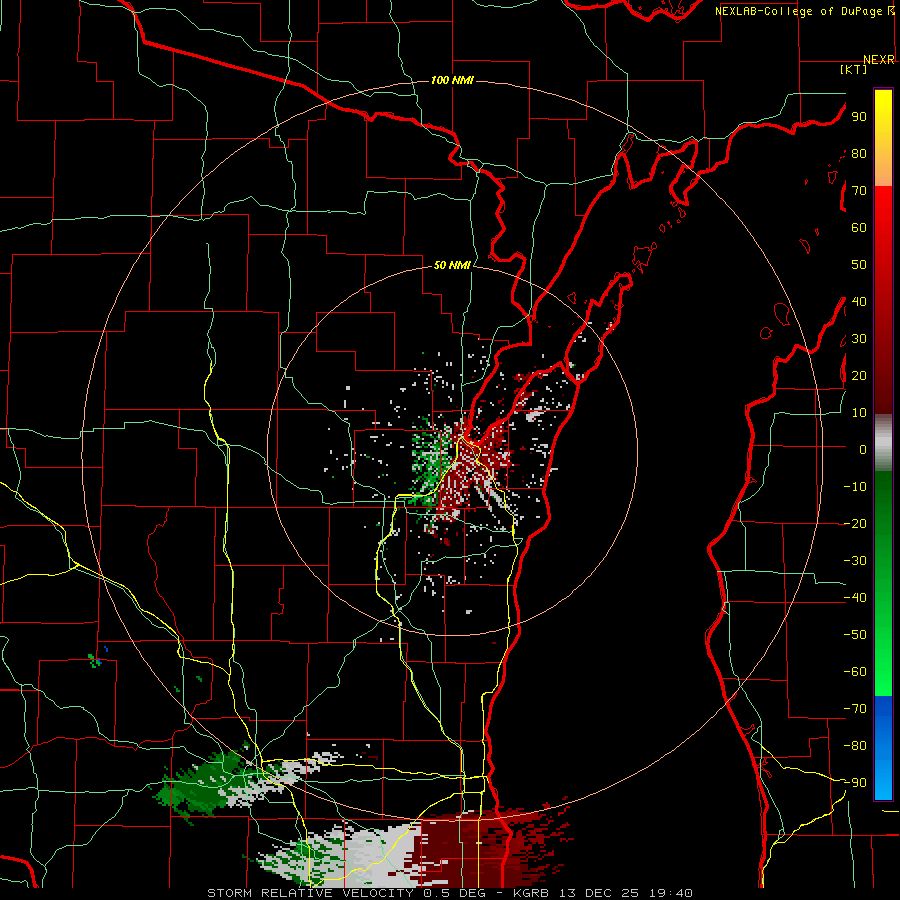This screenshot has width=900, height=900.
Task: Click the positive 90 value on velocity scale
Action: tap(859, 117)
